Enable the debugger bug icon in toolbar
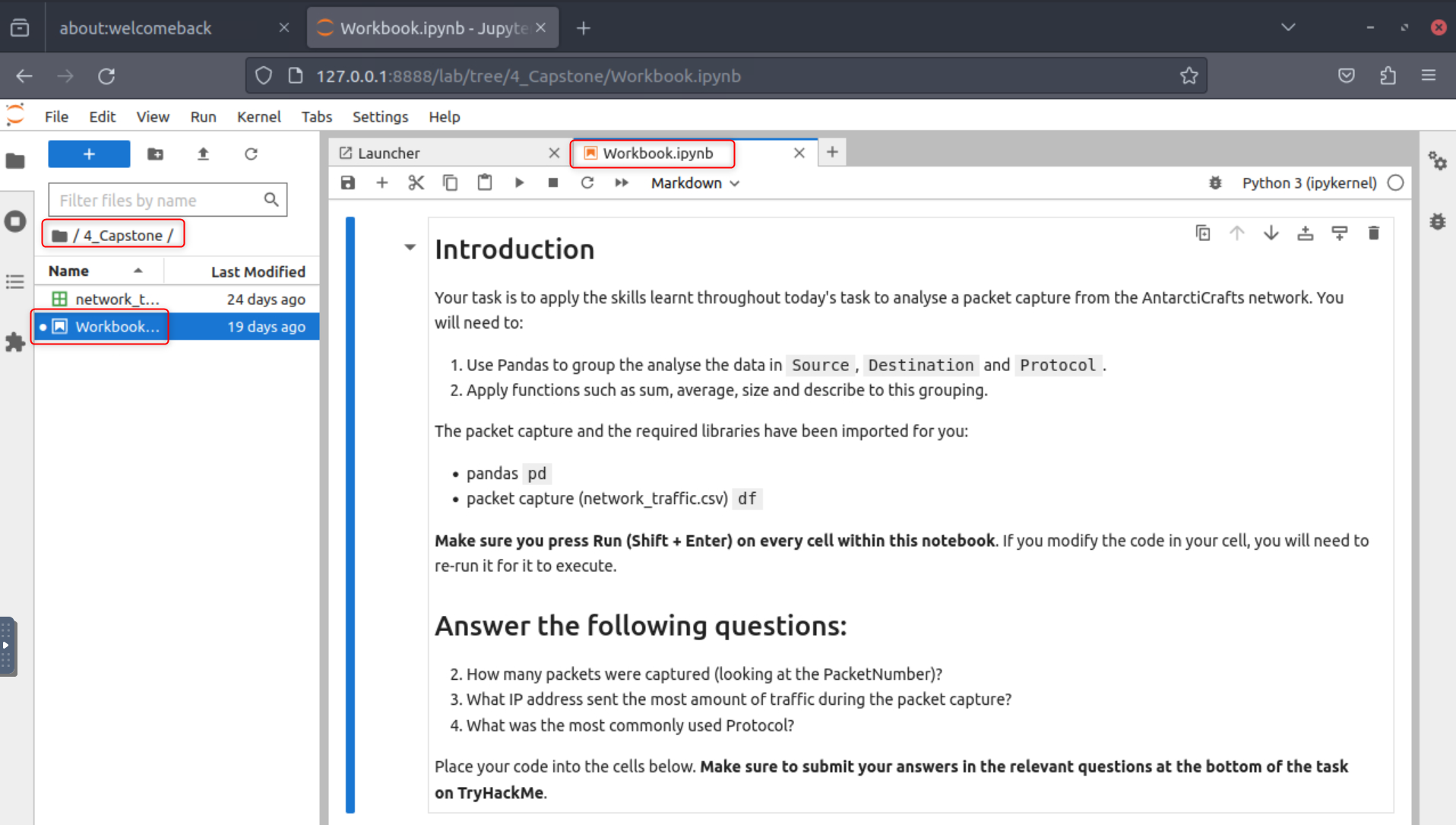This screenshot has height=825, width=1456. pos(1215,182)
